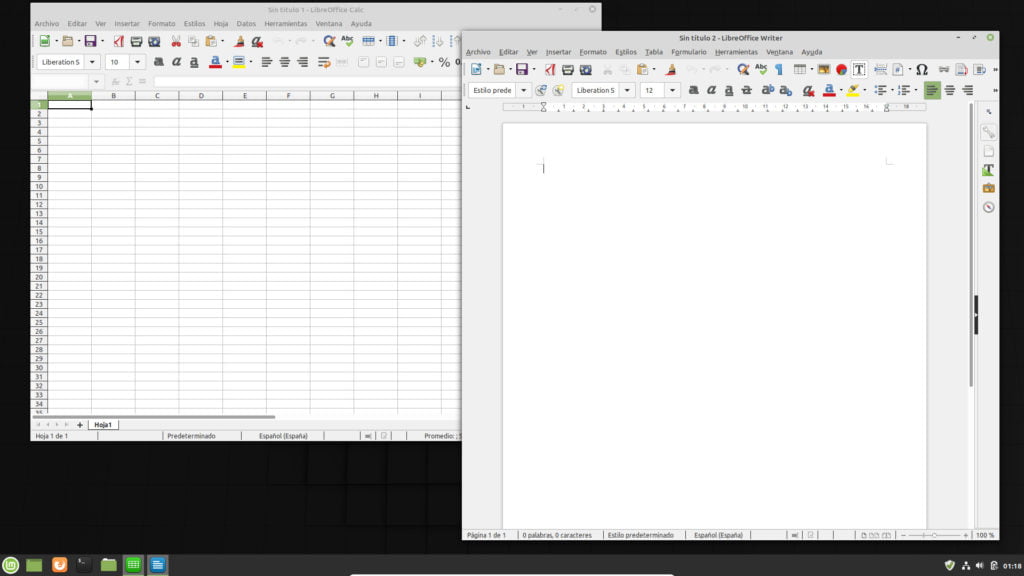Apply highlighting color in Writer toolbar
Viewport: 1024px width, 576px height.
(852, 91)
